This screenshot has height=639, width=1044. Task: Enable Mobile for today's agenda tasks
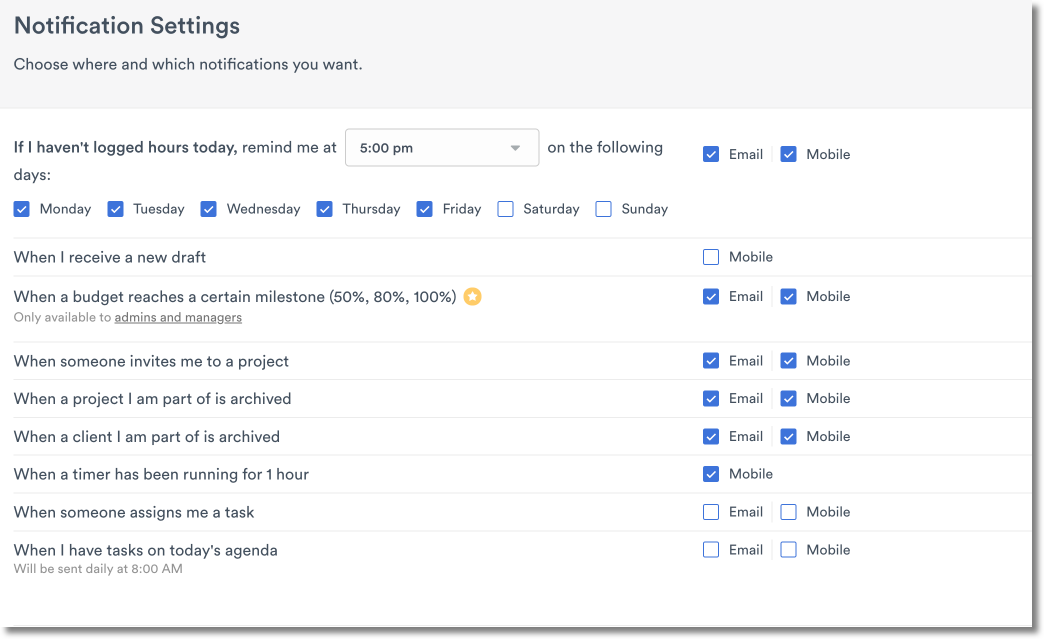[x=788, y=549]
